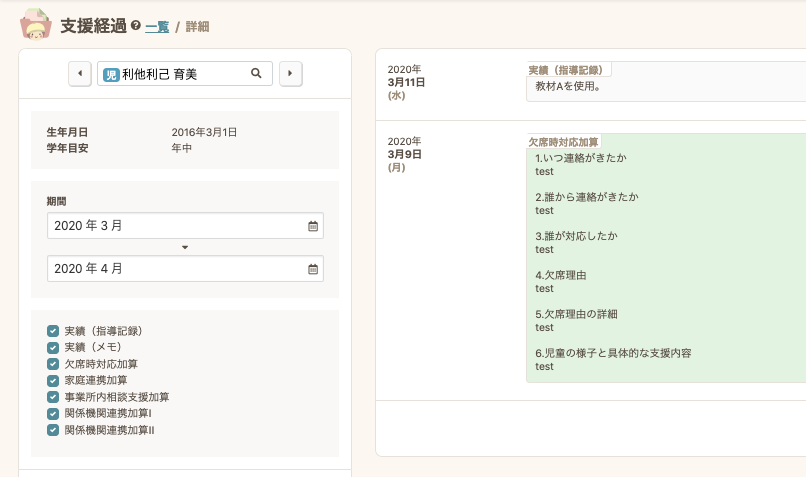Uncheck 関係機関連携加算I checkbox
The width and height of the screenshot is (806, 477).
tap(53, 413)
